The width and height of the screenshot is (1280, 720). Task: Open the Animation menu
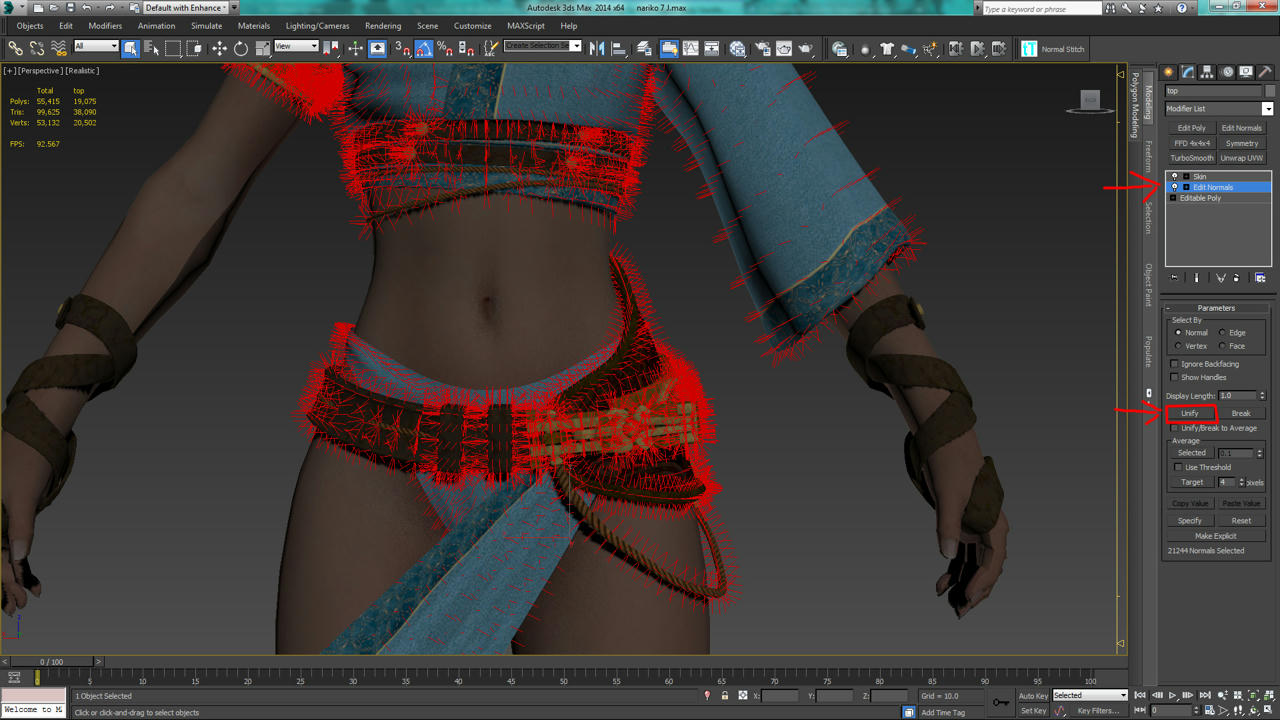coord(156,26)
